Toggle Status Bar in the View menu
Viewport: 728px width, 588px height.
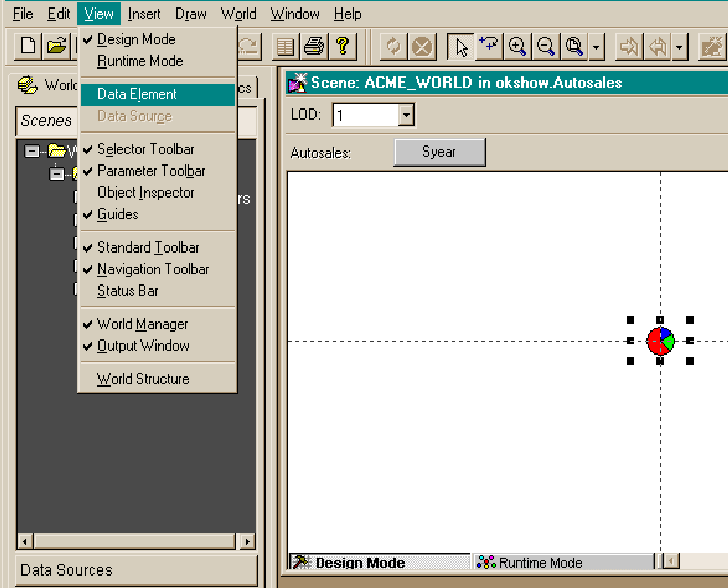[x=127, y=291]
